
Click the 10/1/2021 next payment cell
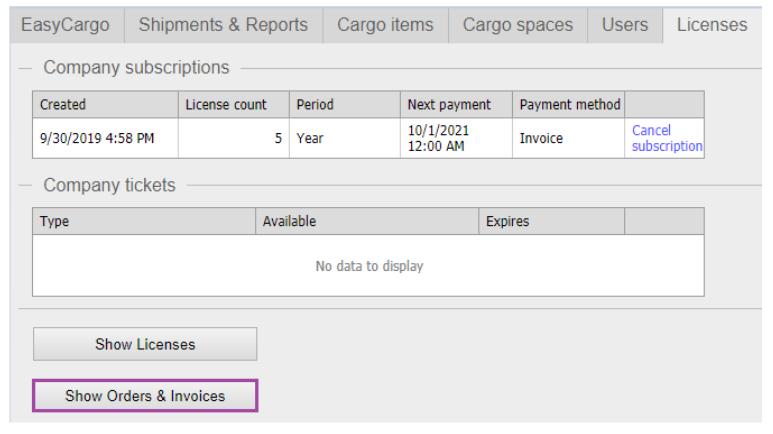[455, 139]
